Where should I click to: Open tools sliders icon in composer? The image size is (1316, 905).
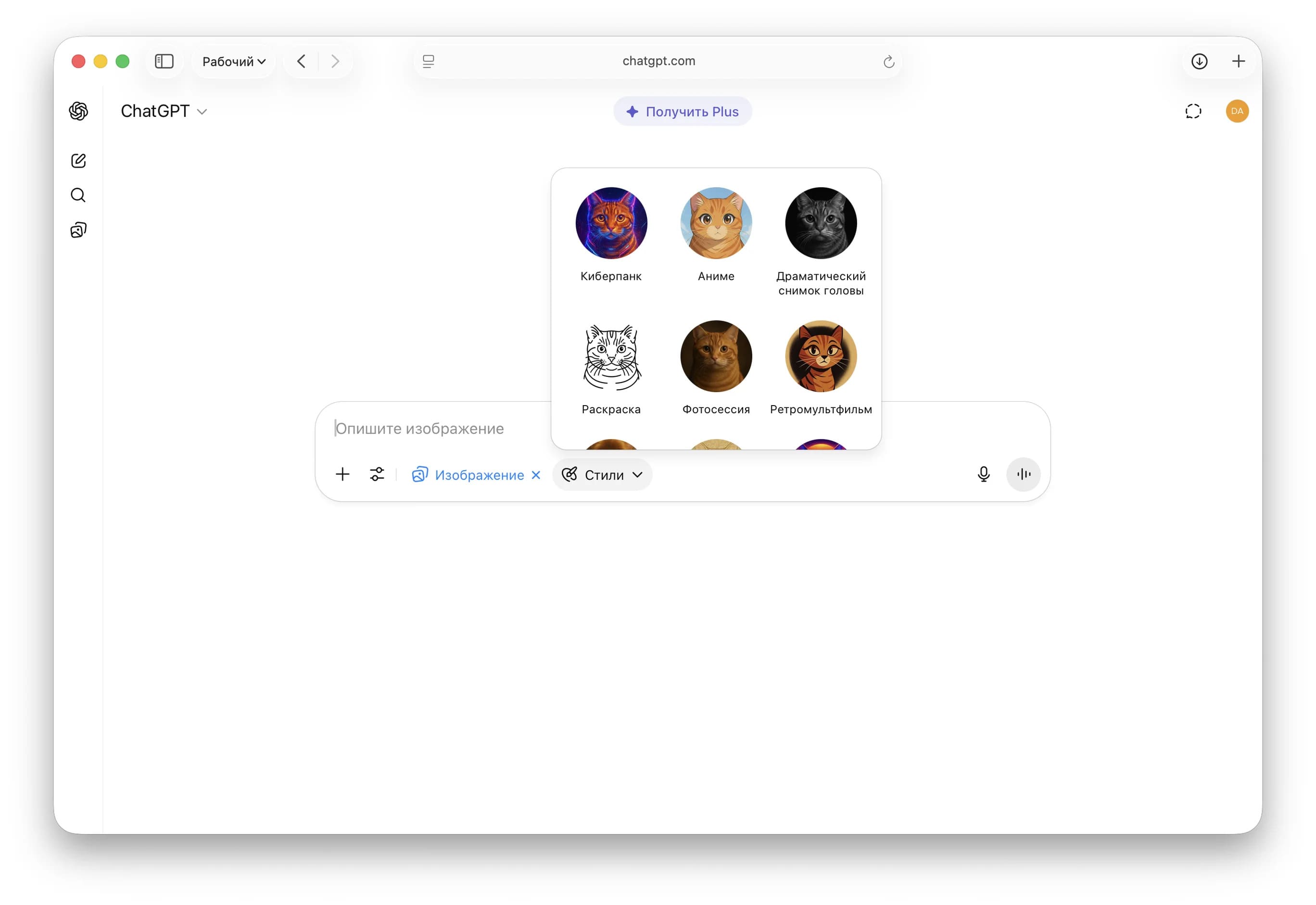[377, 474]
